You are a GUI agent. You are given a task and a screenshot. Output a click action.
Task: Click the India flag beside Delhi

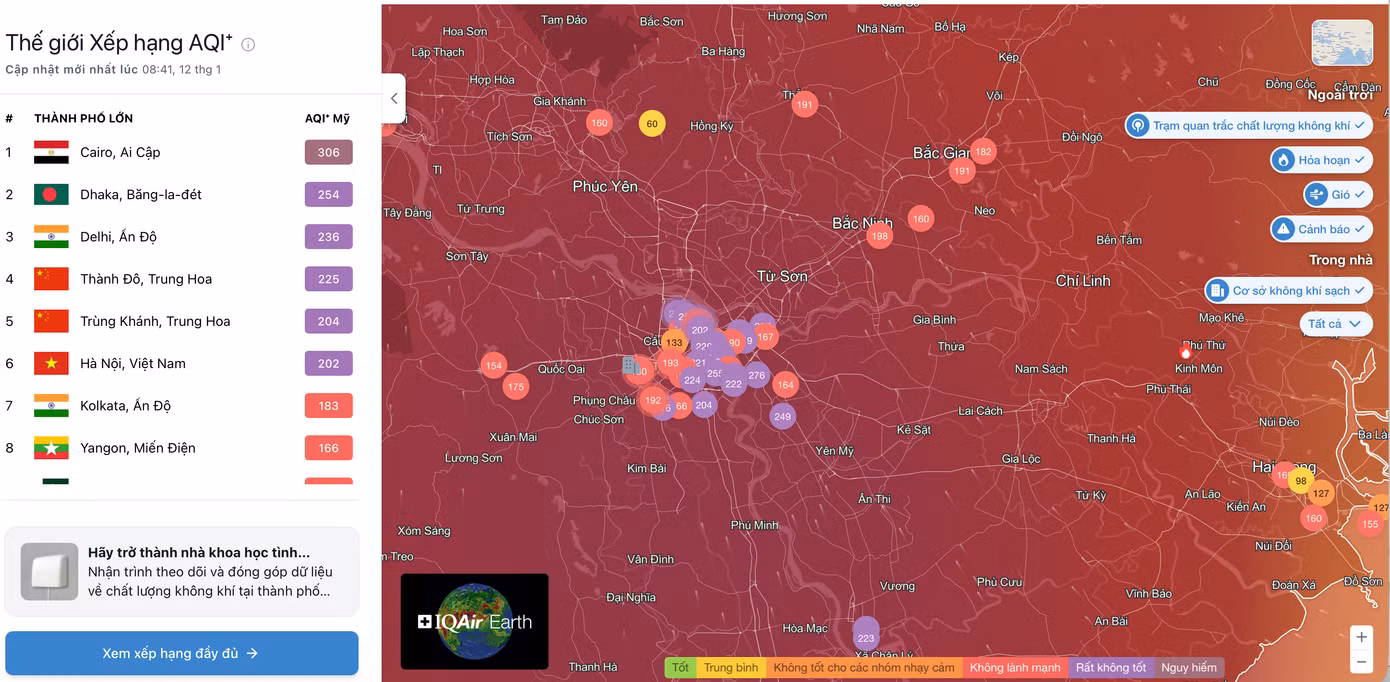pos(51,237)
